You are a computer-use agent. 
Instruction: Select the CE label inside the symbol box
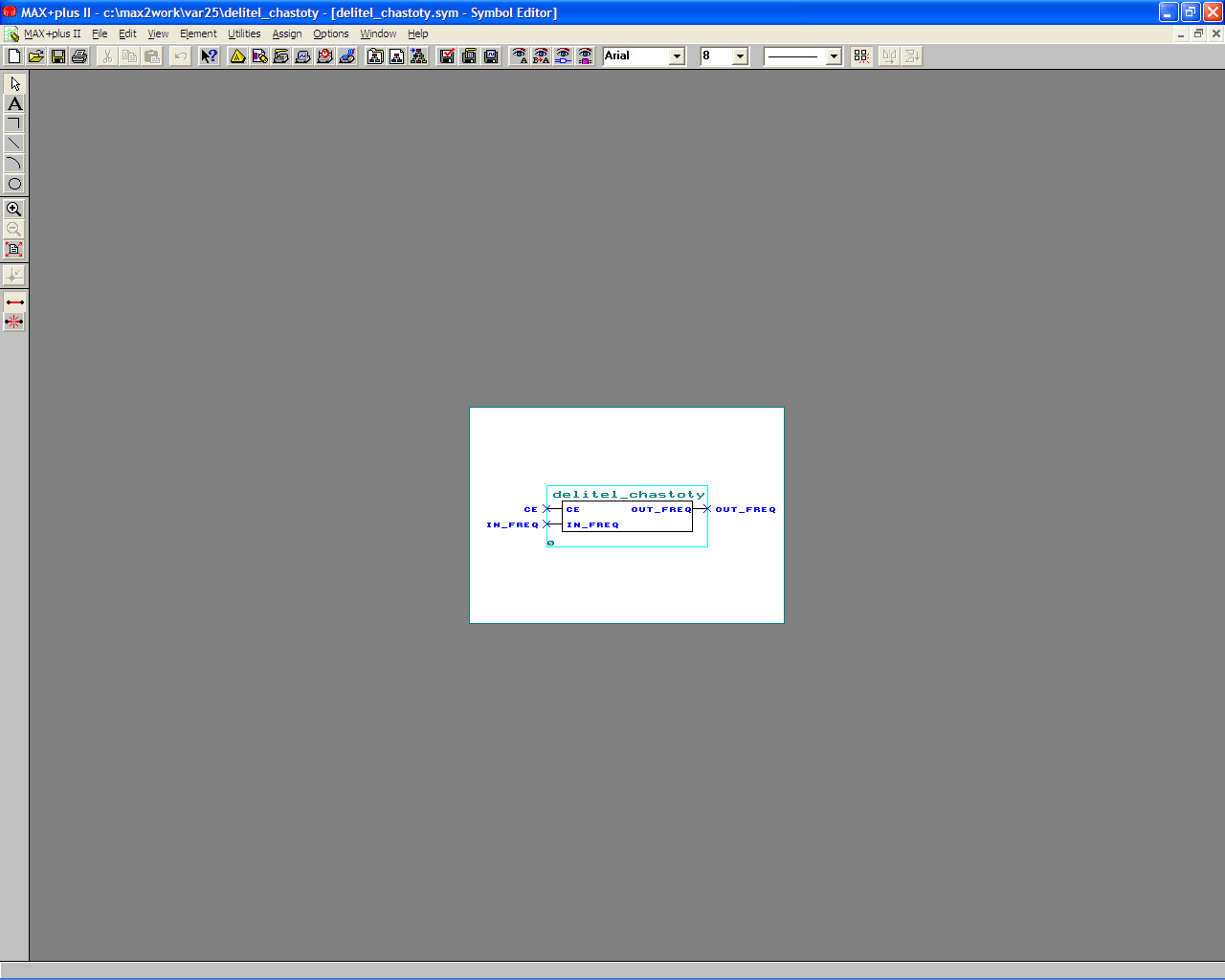(x=572, y=509)
